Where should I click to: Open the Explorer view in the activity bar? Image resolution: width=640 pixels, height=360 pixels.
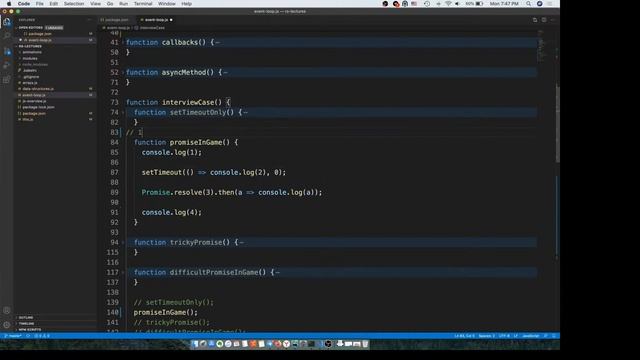tap(7, 22)
